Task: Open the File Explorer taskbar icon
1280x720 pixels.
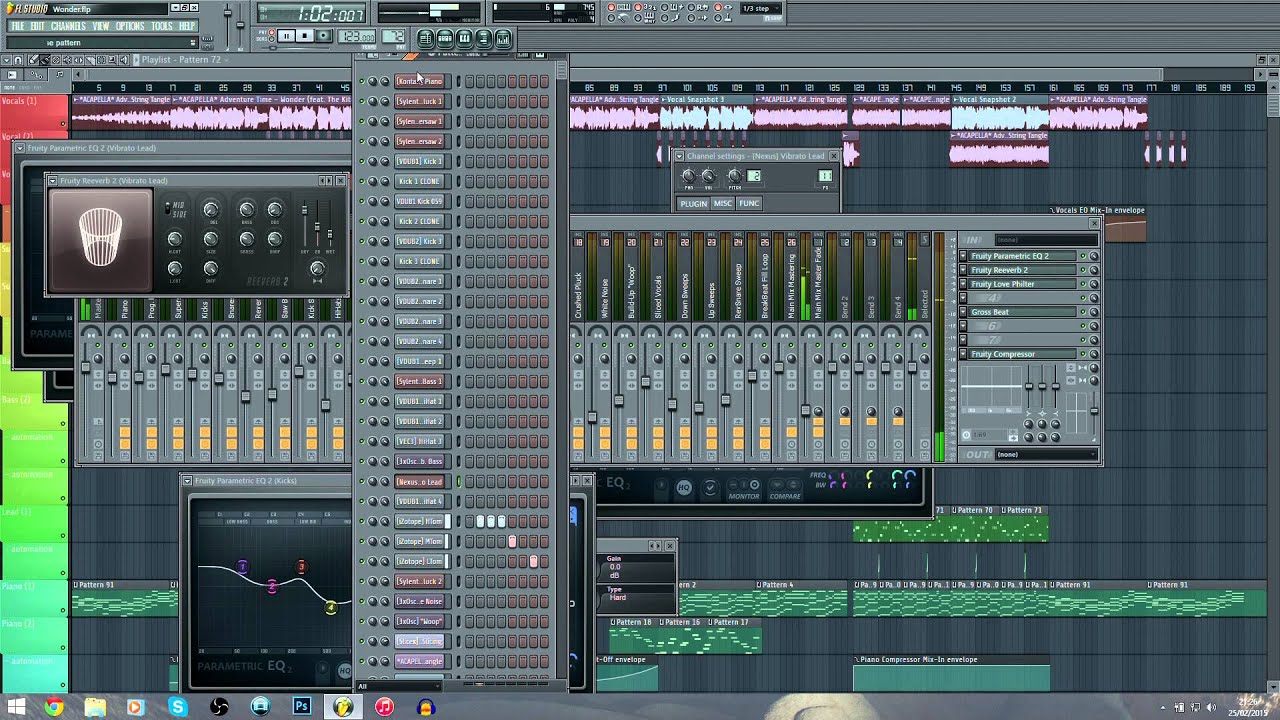Action: 95,707
